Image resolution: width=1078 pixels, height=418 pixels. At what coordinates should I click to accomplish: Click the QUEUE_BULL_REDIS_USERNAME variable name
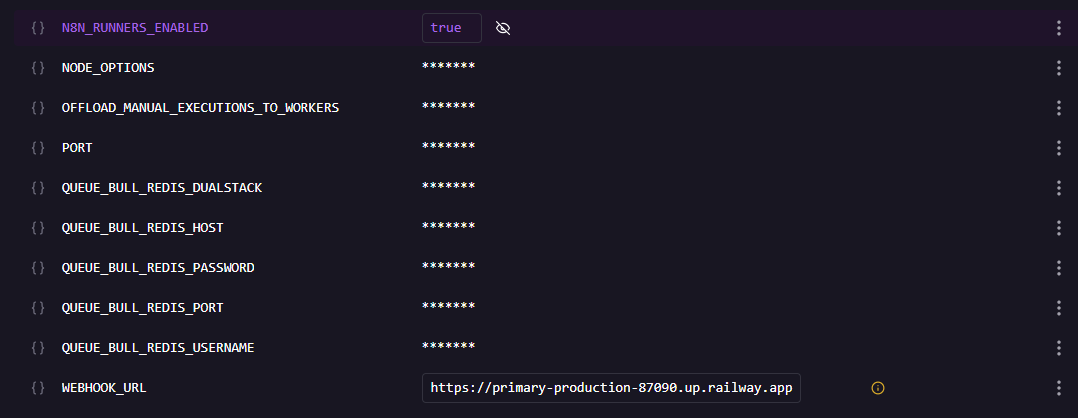158,348
